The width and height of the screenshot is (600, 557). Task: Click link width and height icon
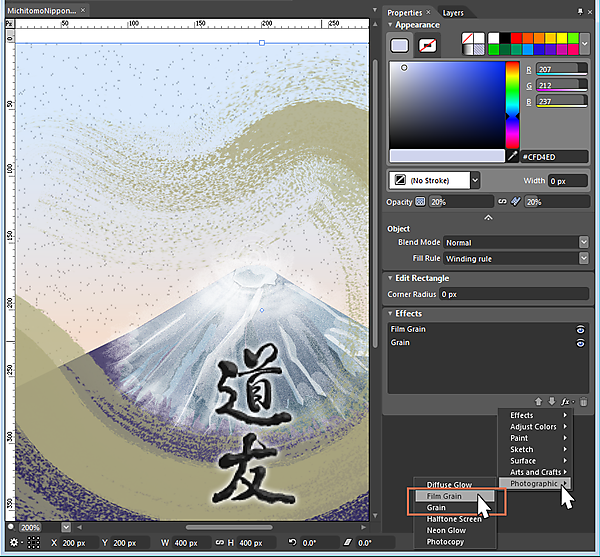tap(218, 542)
